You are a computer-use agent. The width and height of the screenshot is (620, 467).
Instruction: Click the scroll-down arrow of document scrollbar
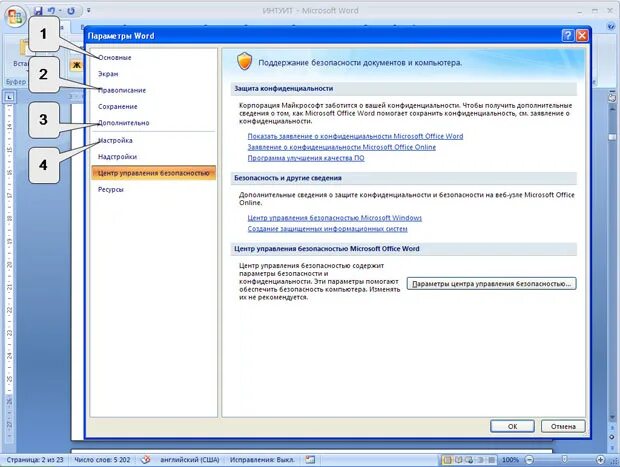pyautogui.click(x=612, y=418)
